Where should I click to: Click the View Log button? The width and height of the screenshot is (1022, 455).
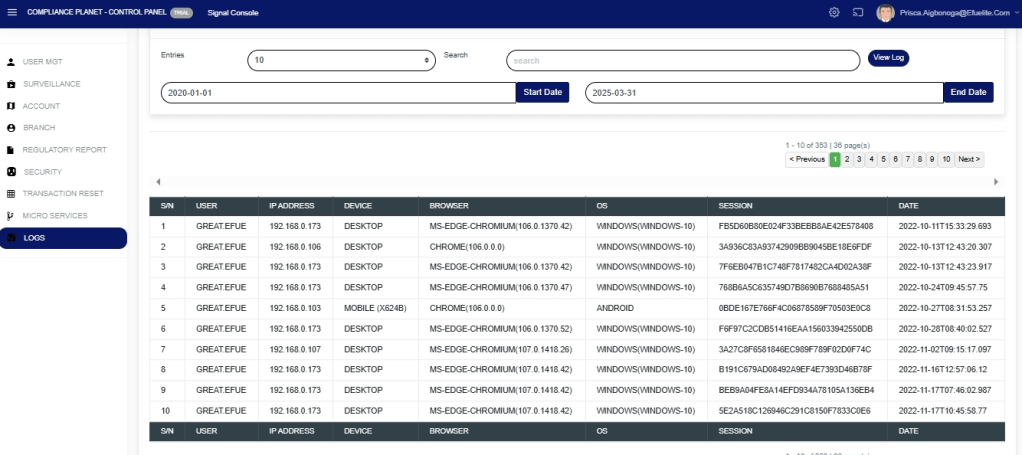(888, 58)
